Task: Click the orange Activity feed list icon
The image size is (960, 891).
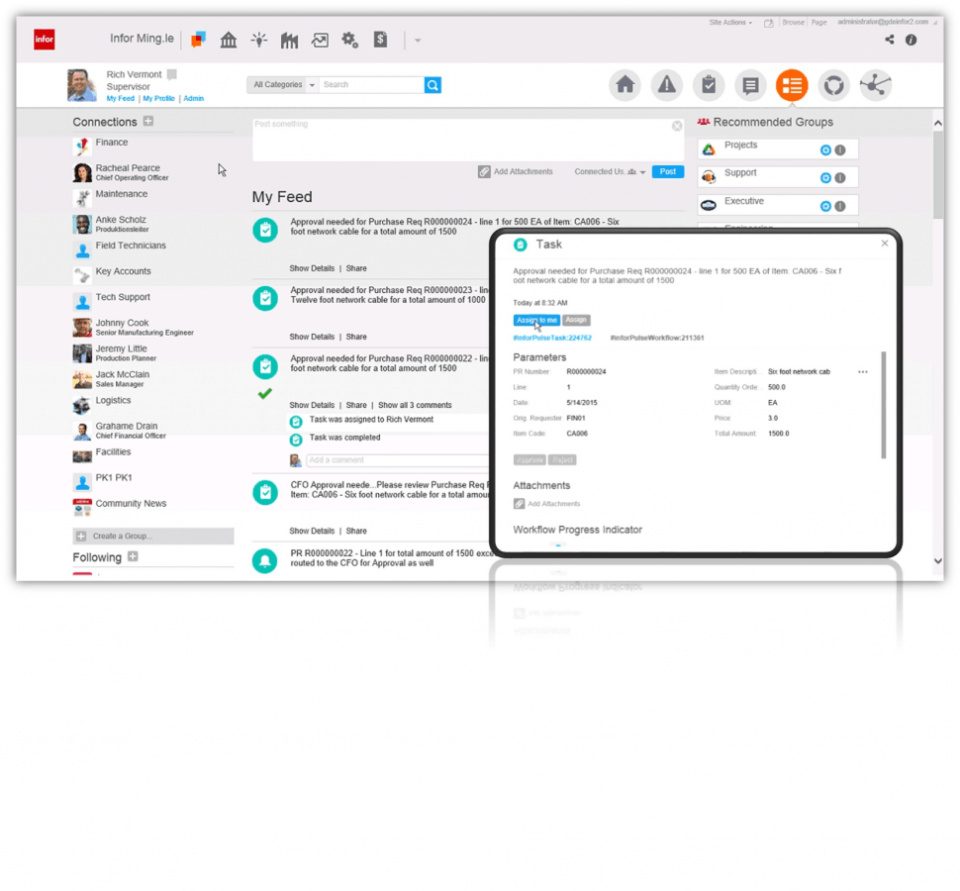Action: (x=792, y=85)
